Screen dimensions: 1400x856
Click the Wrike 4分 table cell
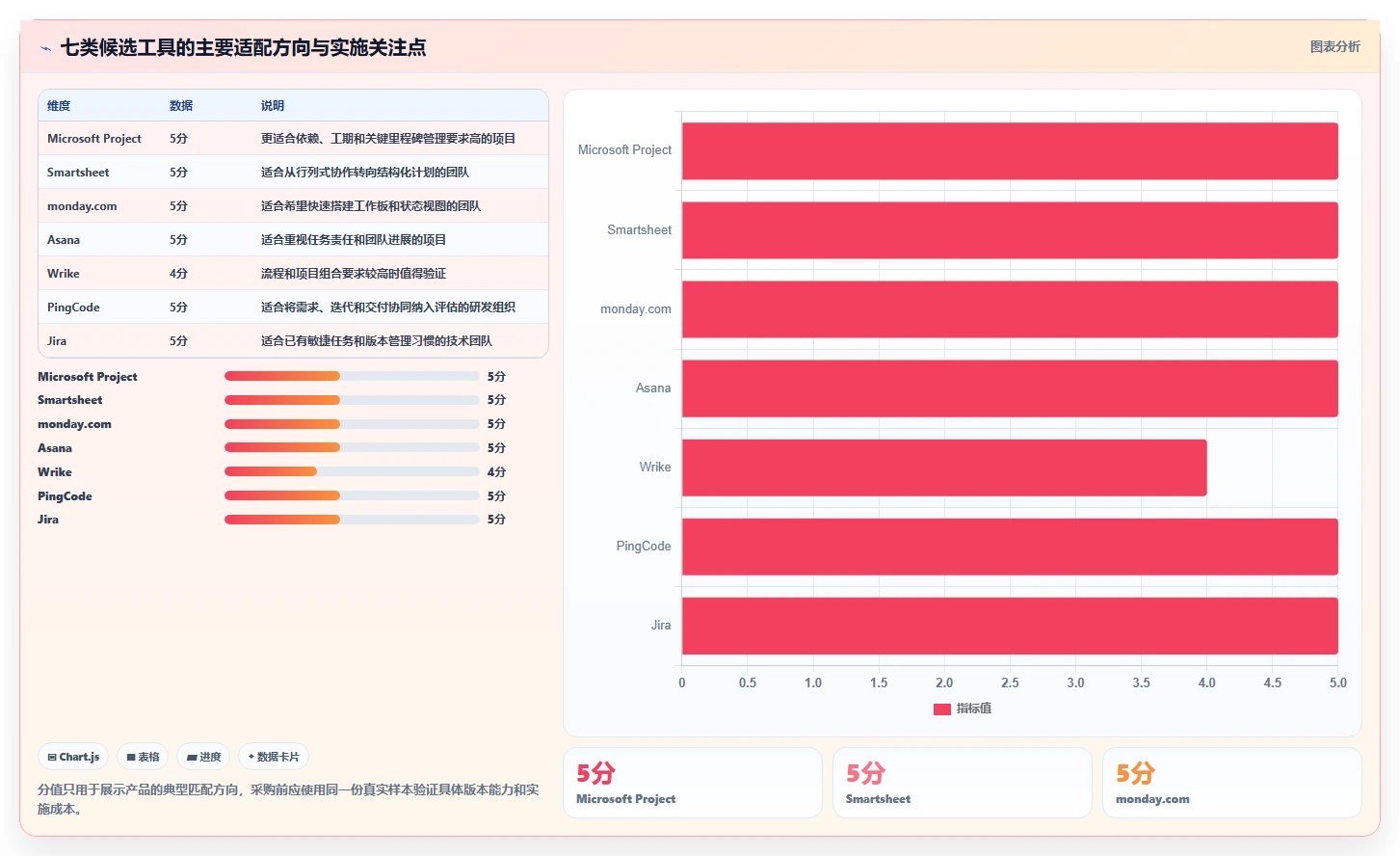point(178,274)
